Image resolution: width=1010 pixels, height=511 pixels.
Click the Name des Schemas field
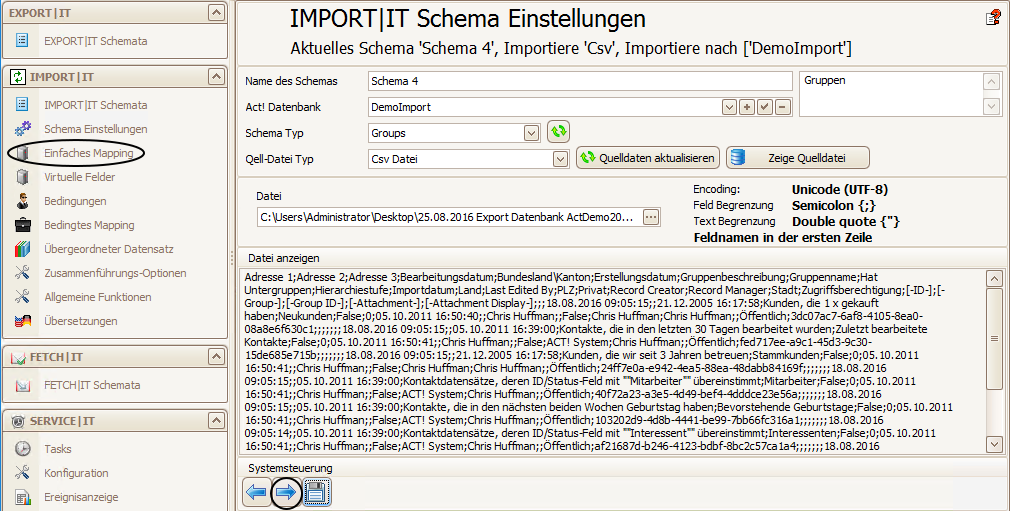tap(580, 81)
